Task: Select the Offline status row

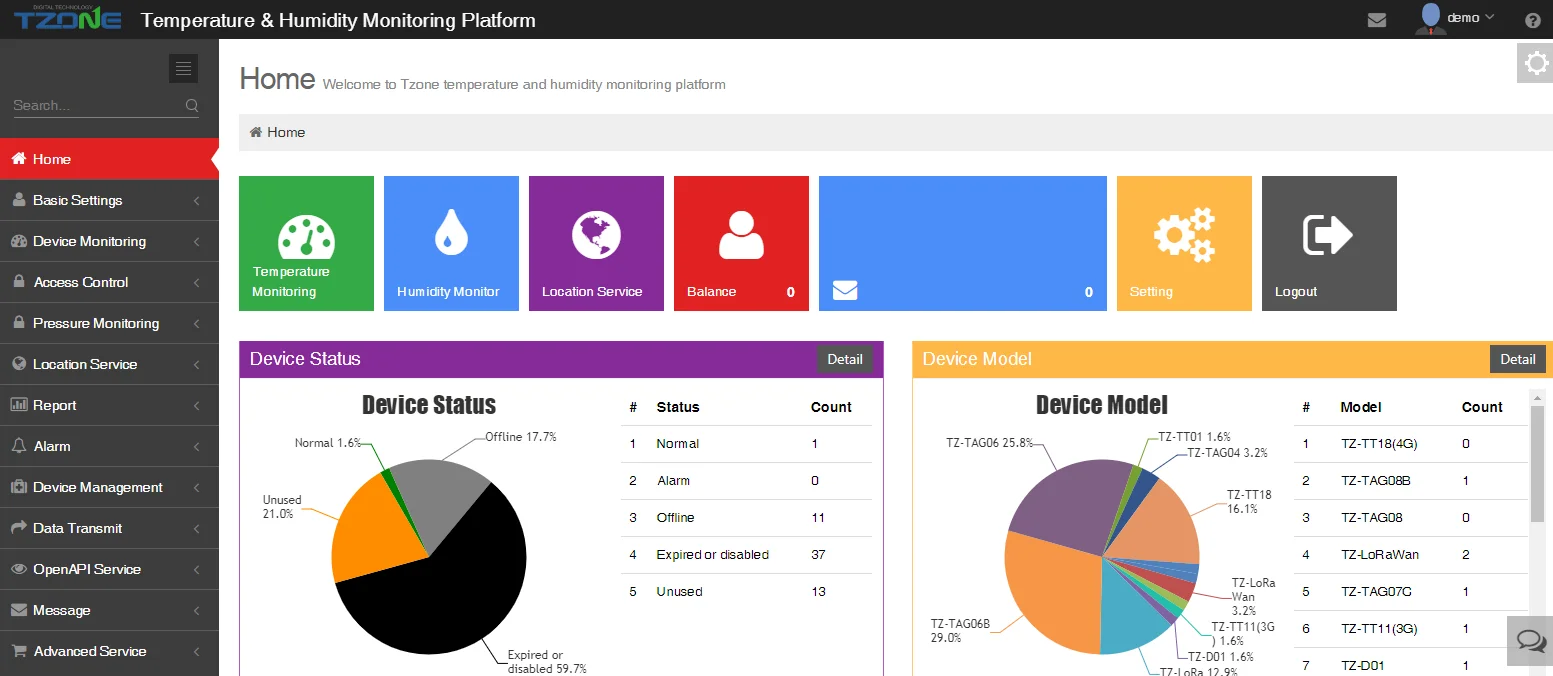Action: click(x=746, y=518)
